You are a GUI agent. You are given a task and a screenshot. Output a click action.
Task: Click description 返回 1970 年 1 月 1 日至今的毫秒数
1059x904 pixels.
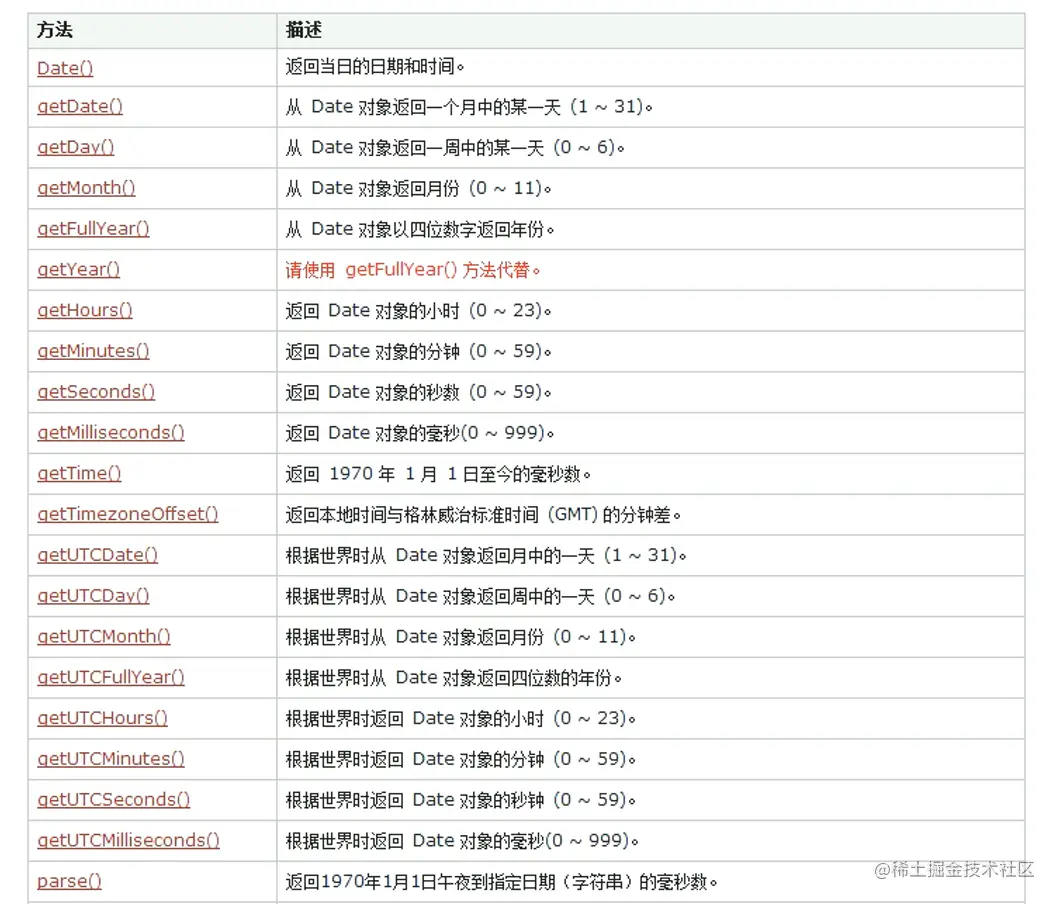pyautogui.click(x=438, y=474)
